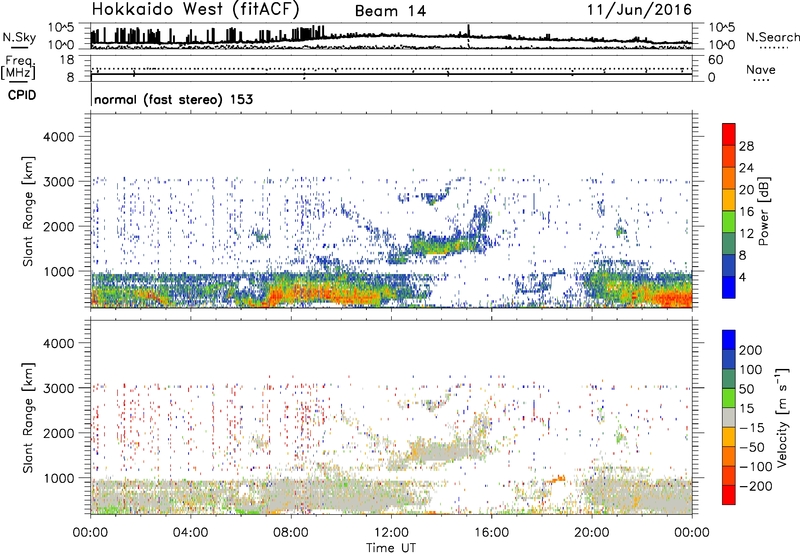Click the 'N.Sky' legend label

coord(19,37)
